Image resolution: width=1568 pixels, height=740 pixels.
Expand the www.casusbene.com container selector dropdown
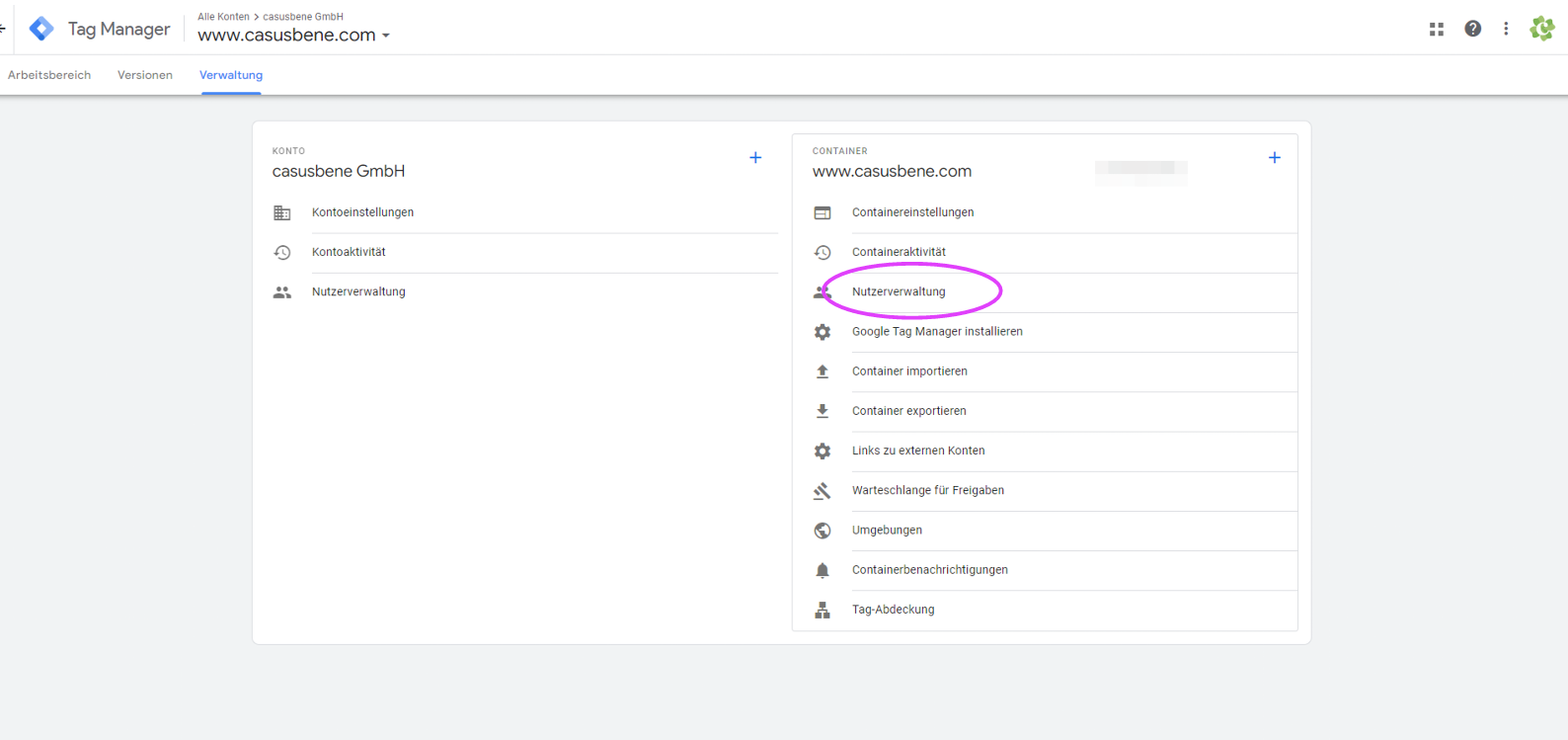coord(294,35)
